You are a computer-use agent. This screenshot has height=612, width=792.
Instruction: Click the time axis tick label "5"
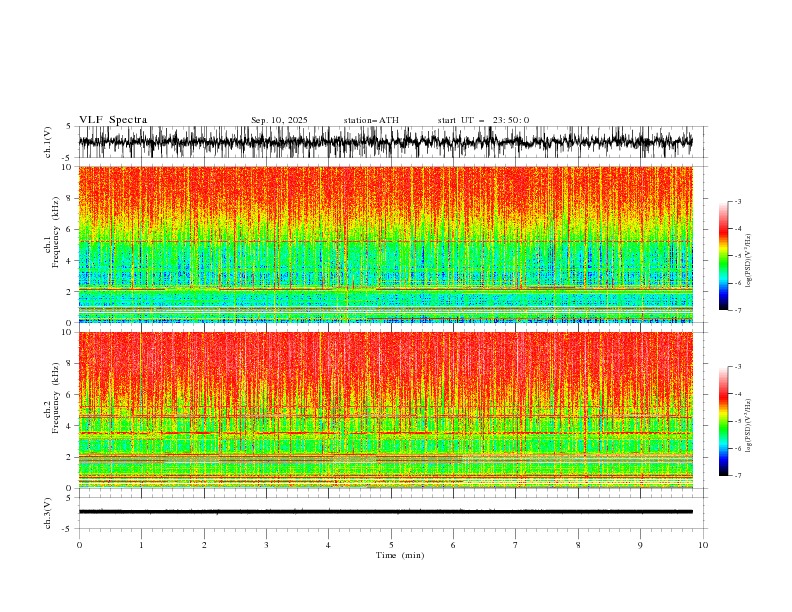coord(391,545)
